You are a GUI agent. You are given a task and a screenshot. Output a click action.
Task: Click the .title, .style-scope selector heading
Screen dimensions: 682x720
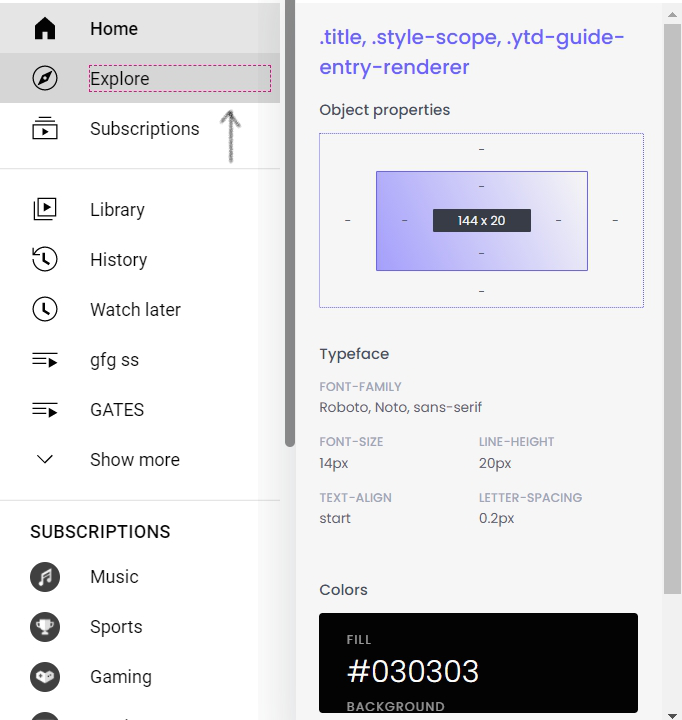point(472,52)
